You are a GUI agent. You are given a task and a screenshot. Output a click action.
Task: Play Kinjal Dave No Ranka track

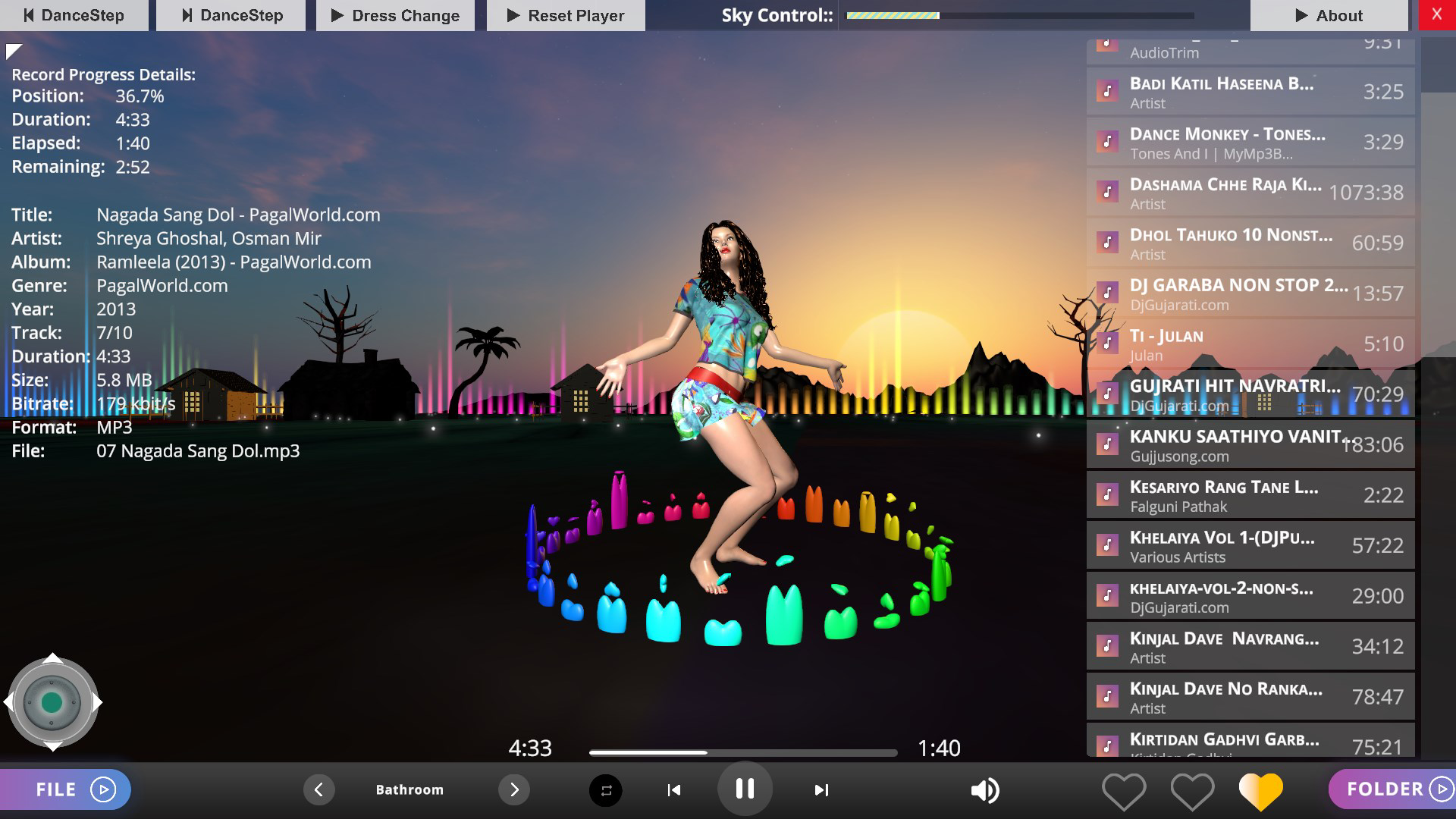click(x=1250, y=697)
